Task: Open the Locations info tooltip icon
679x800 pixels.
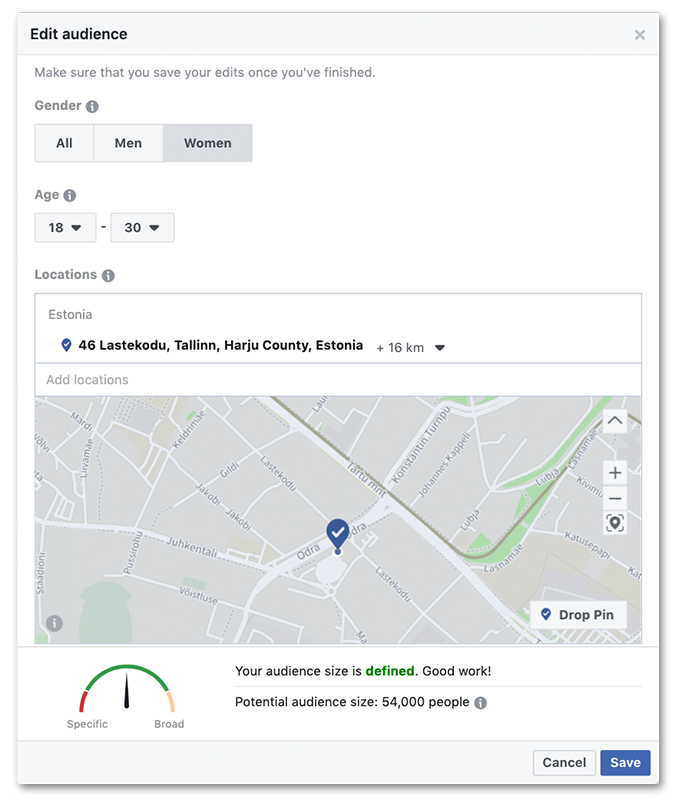Action: [x=108, y=276]
